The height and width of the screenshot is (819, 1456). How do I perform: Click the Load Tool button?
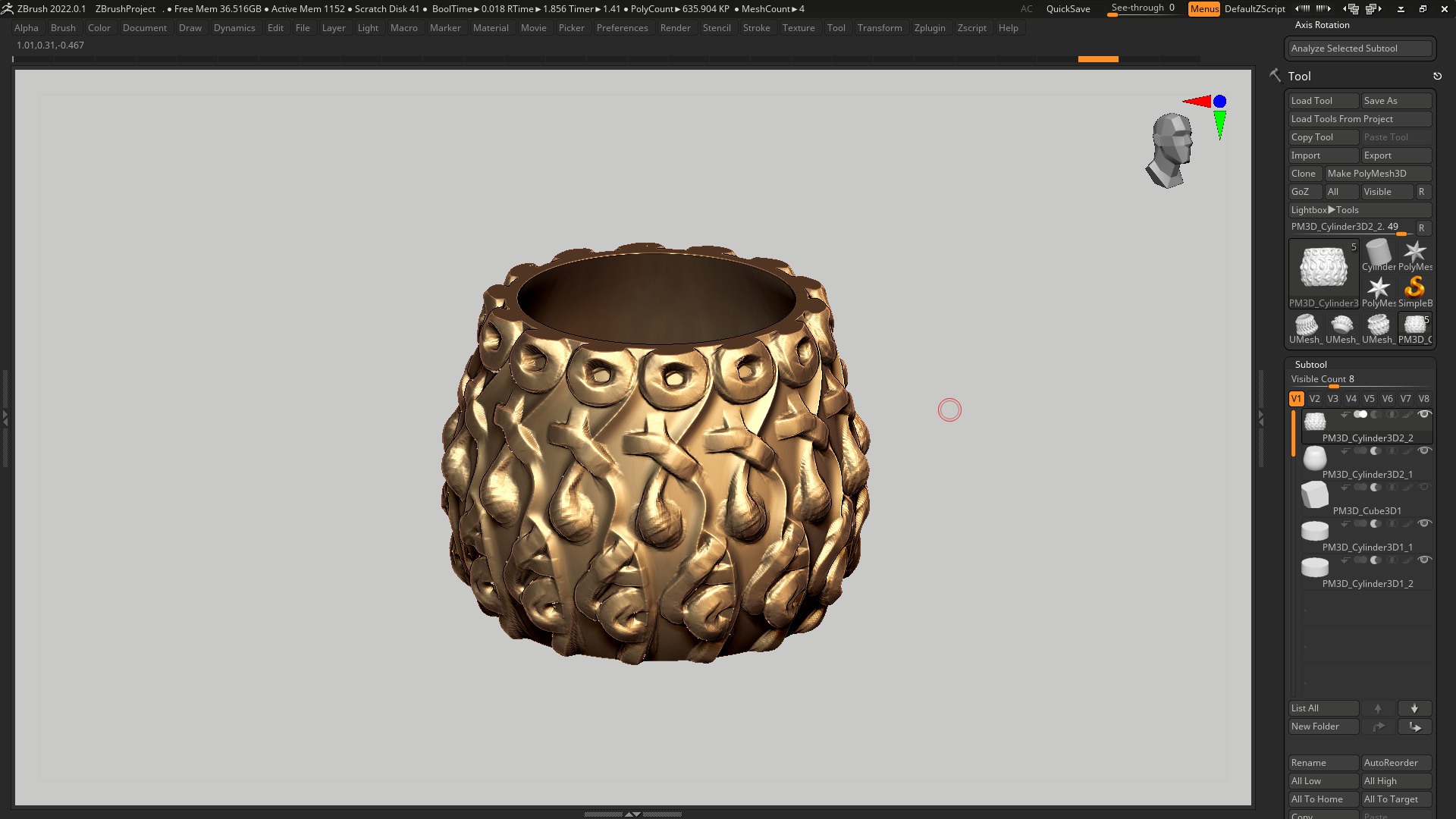1324,101
